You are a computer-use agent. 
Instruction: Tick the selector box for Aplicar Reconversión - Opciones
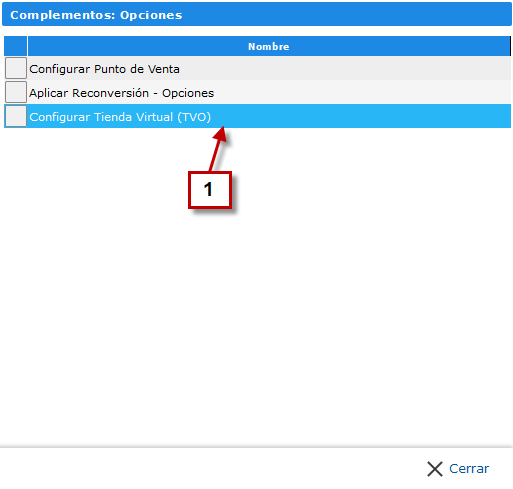click(16, 92)
